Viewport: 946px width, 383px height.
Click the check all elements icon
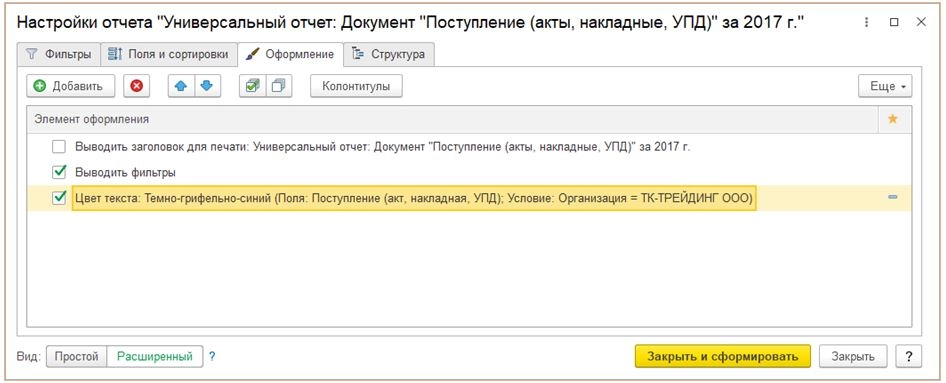point(252,86)
